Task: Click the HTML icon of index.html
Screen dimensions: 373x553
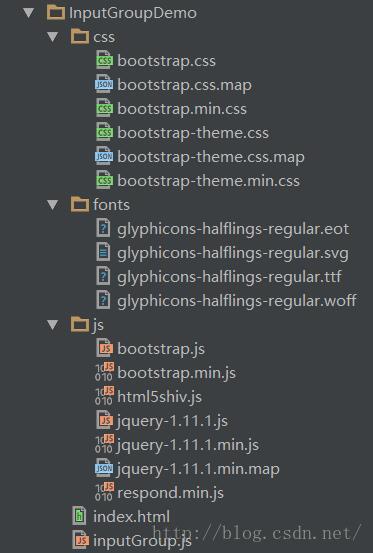Action: (x=79, y=516)
